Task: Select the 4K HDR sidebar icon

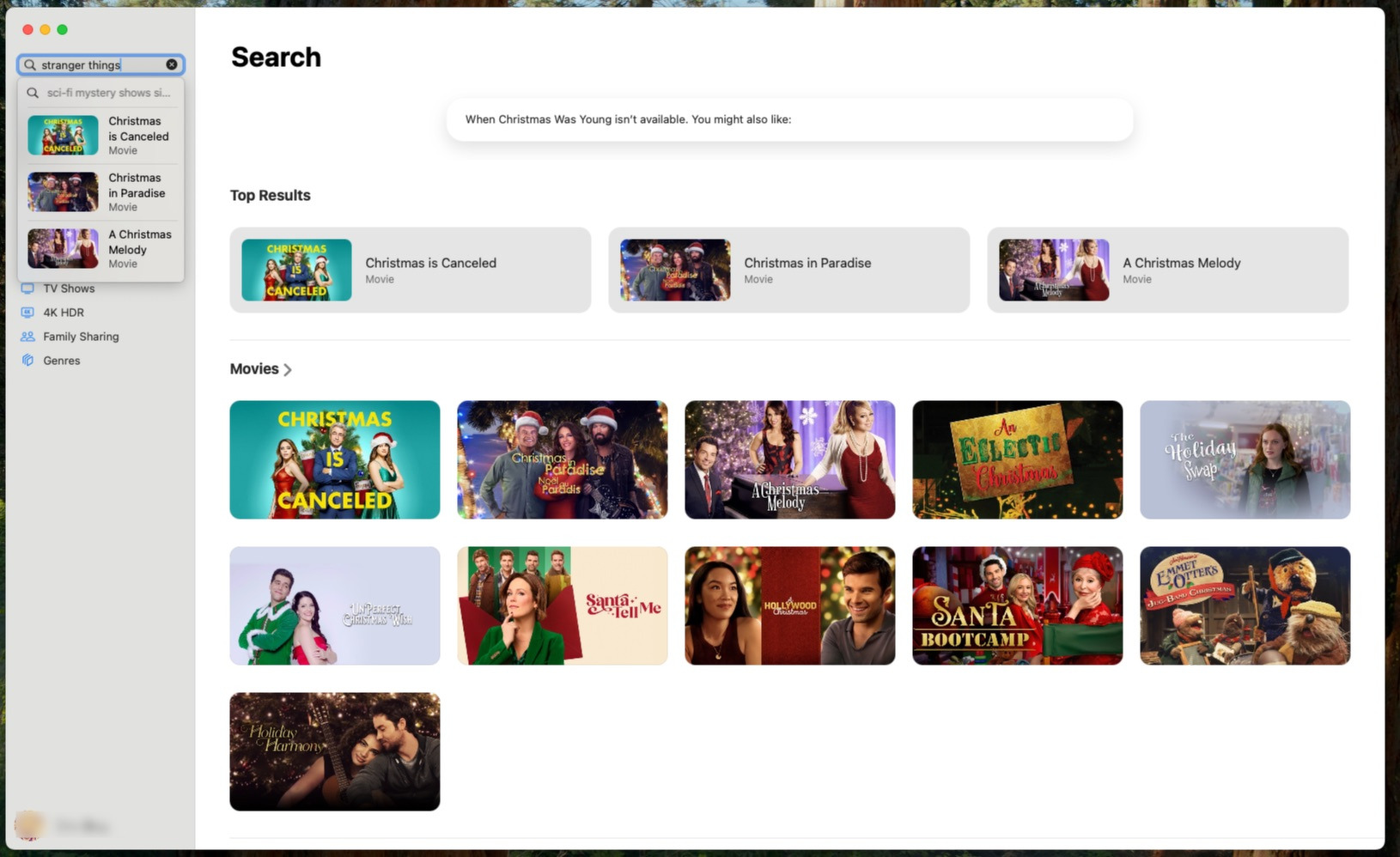Action: 28,313
